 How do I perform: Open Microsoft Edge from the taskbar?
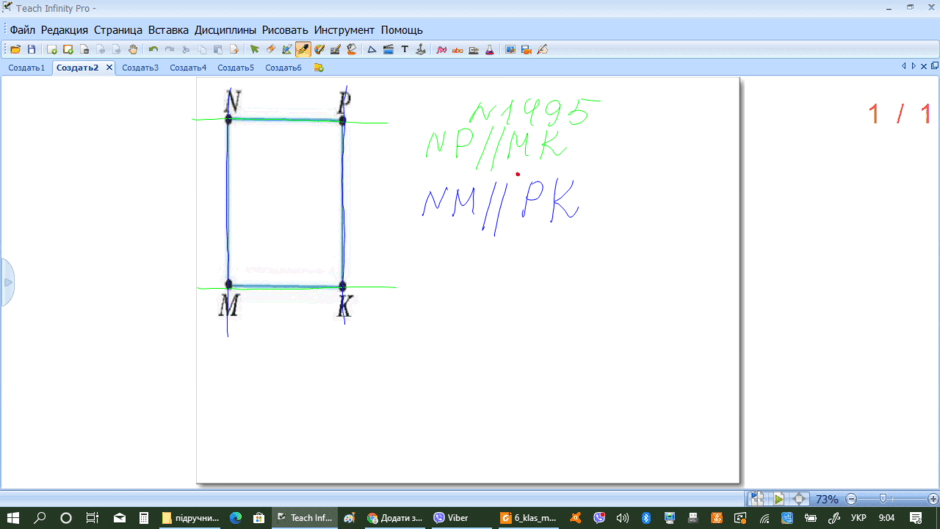(236, 518)
